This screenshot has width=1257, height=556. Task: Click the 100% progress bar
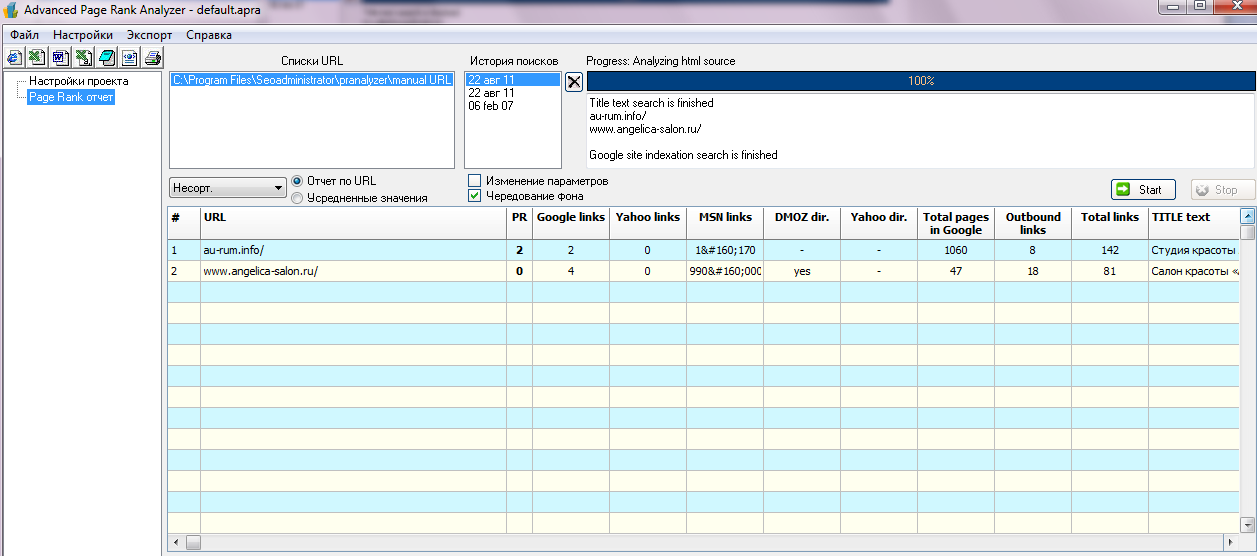920,81
